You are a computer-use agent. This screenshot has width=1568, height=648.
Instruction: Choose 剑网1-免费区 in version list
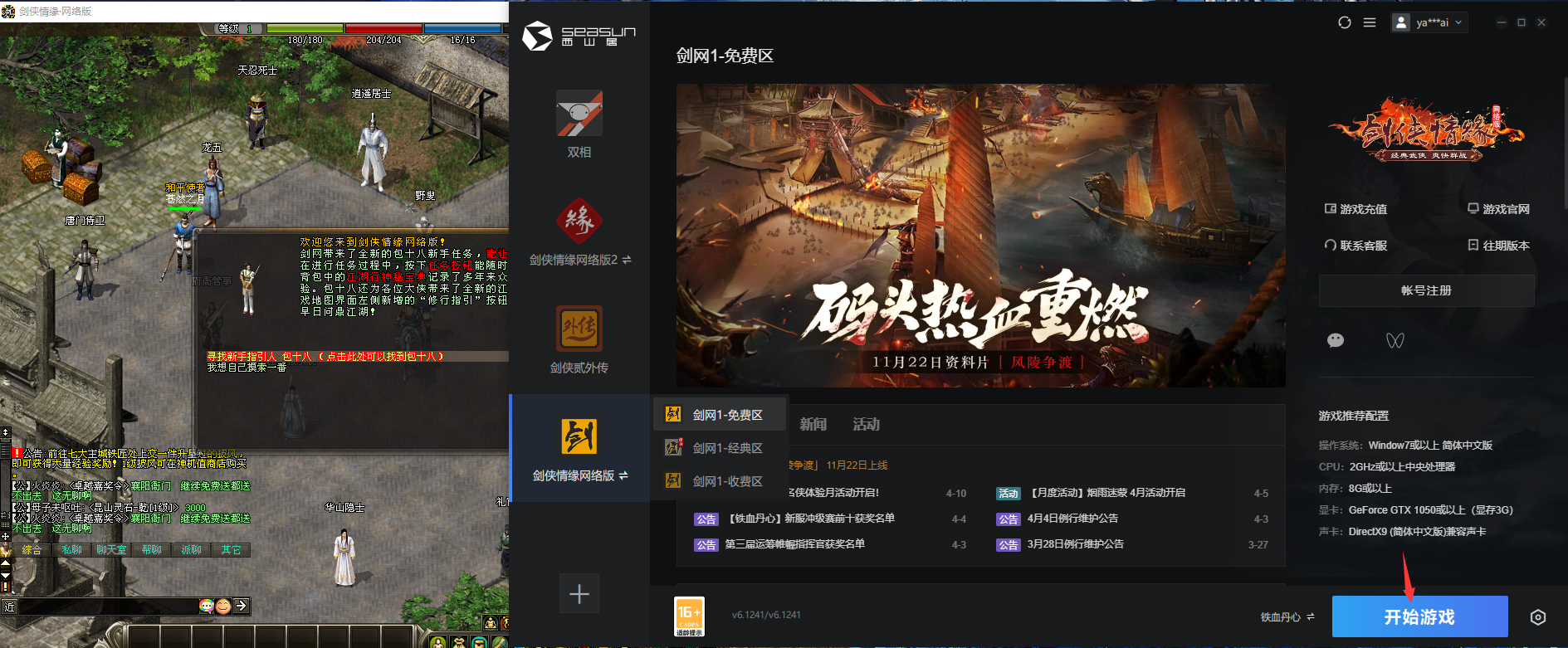[x=720, y=415]
